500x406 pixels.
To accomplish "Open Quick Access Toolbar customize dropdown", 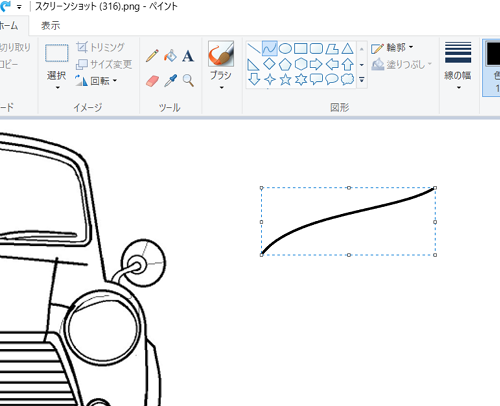I will pyautogui.click(x=19, y=7).
